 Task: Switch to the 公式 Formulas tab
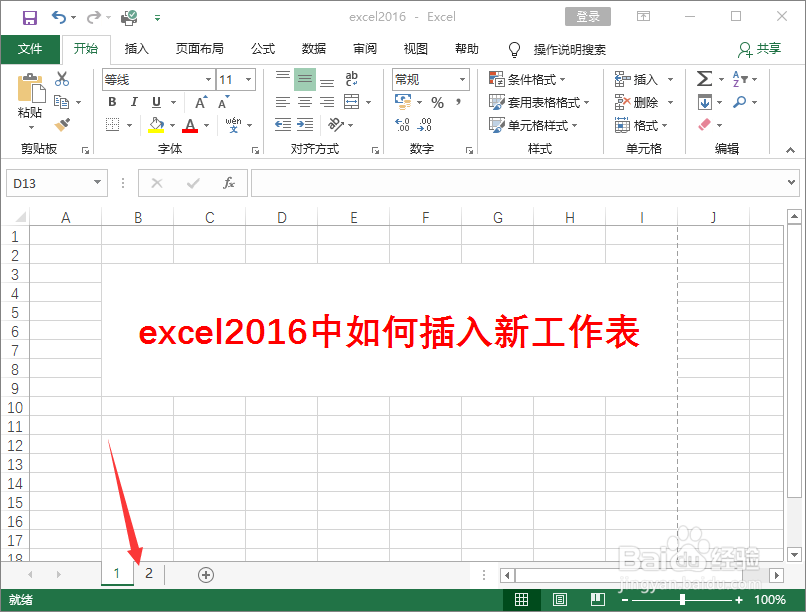click(x=263, y=49)
